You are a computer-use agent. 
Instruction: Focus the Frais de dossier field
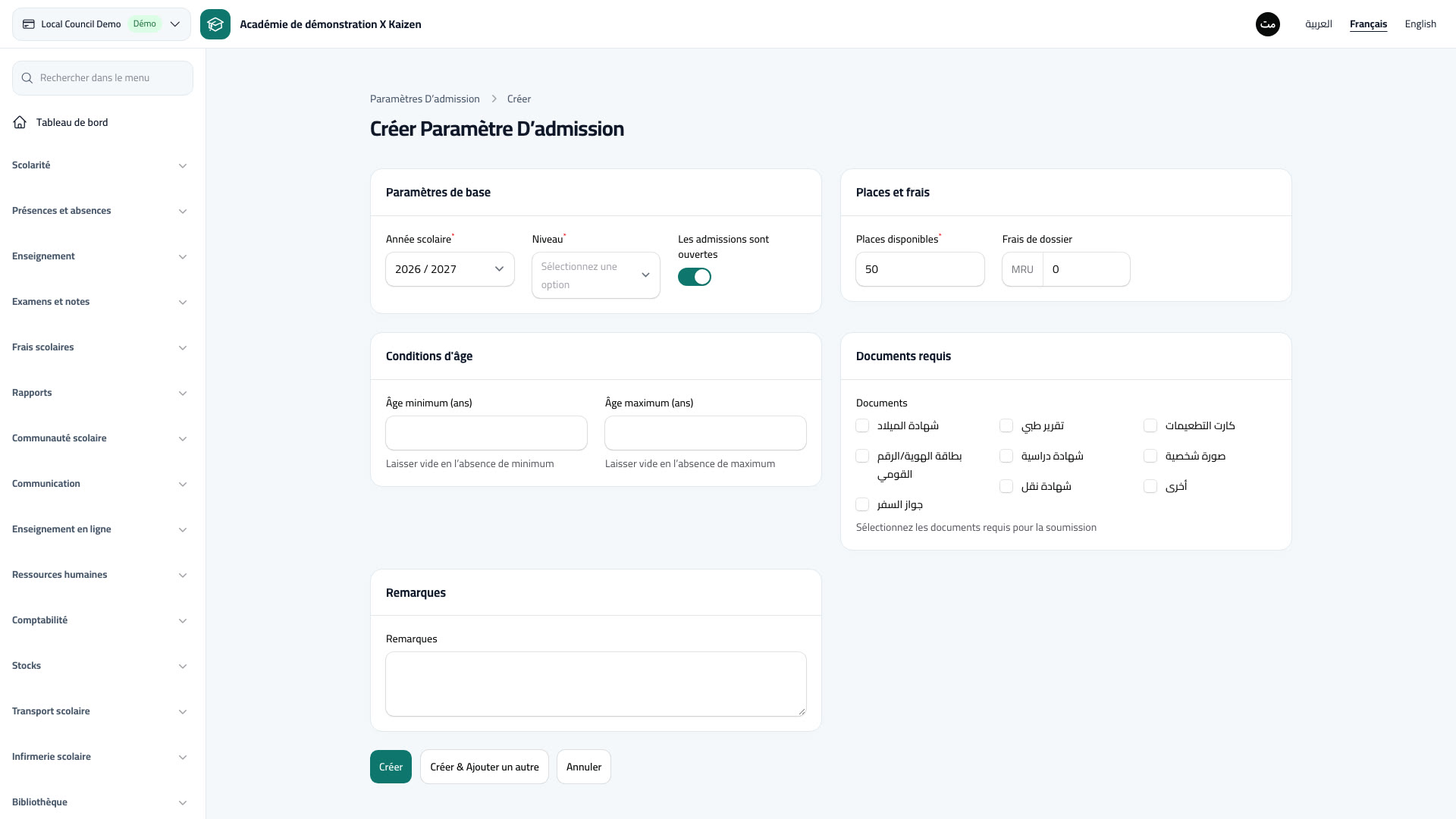(1086, 269)
